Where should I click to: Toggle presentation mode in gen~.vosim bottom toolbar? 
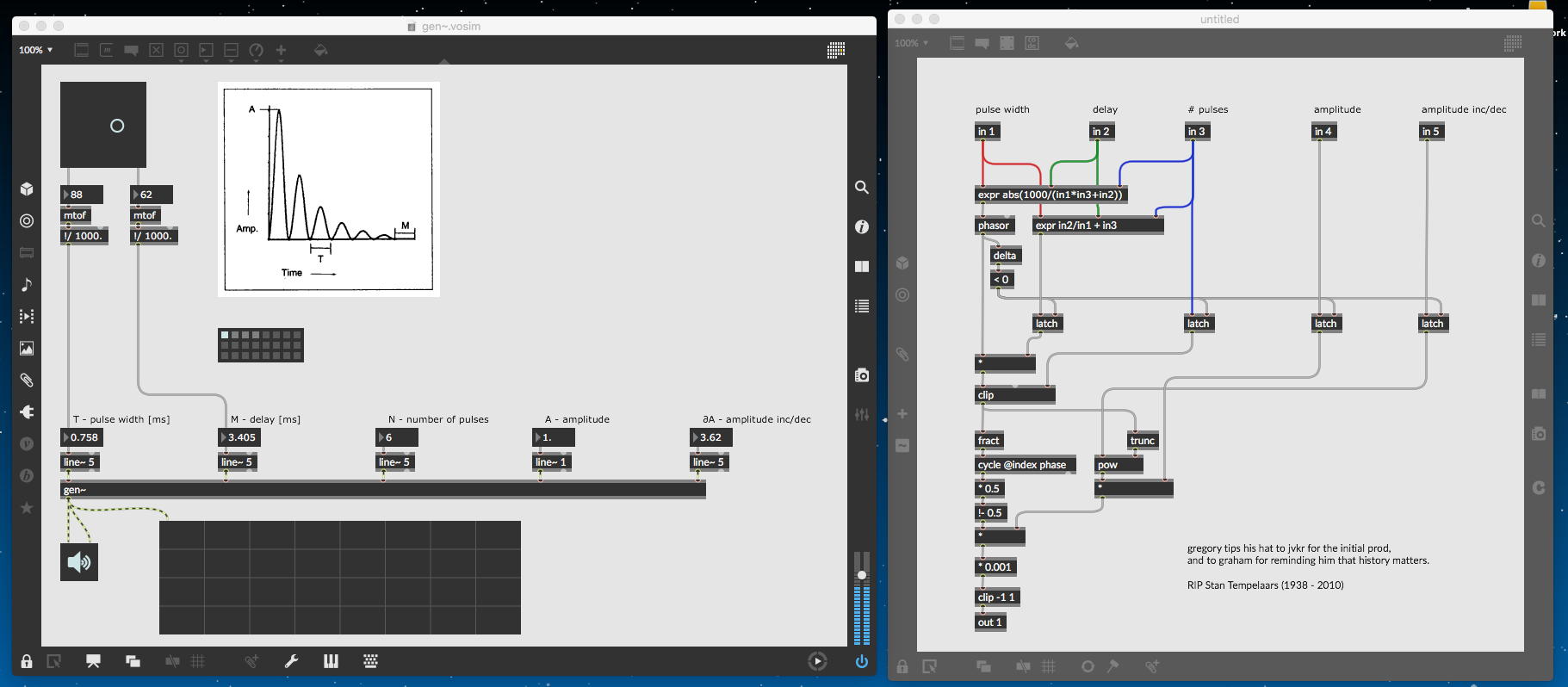point(93,661)
